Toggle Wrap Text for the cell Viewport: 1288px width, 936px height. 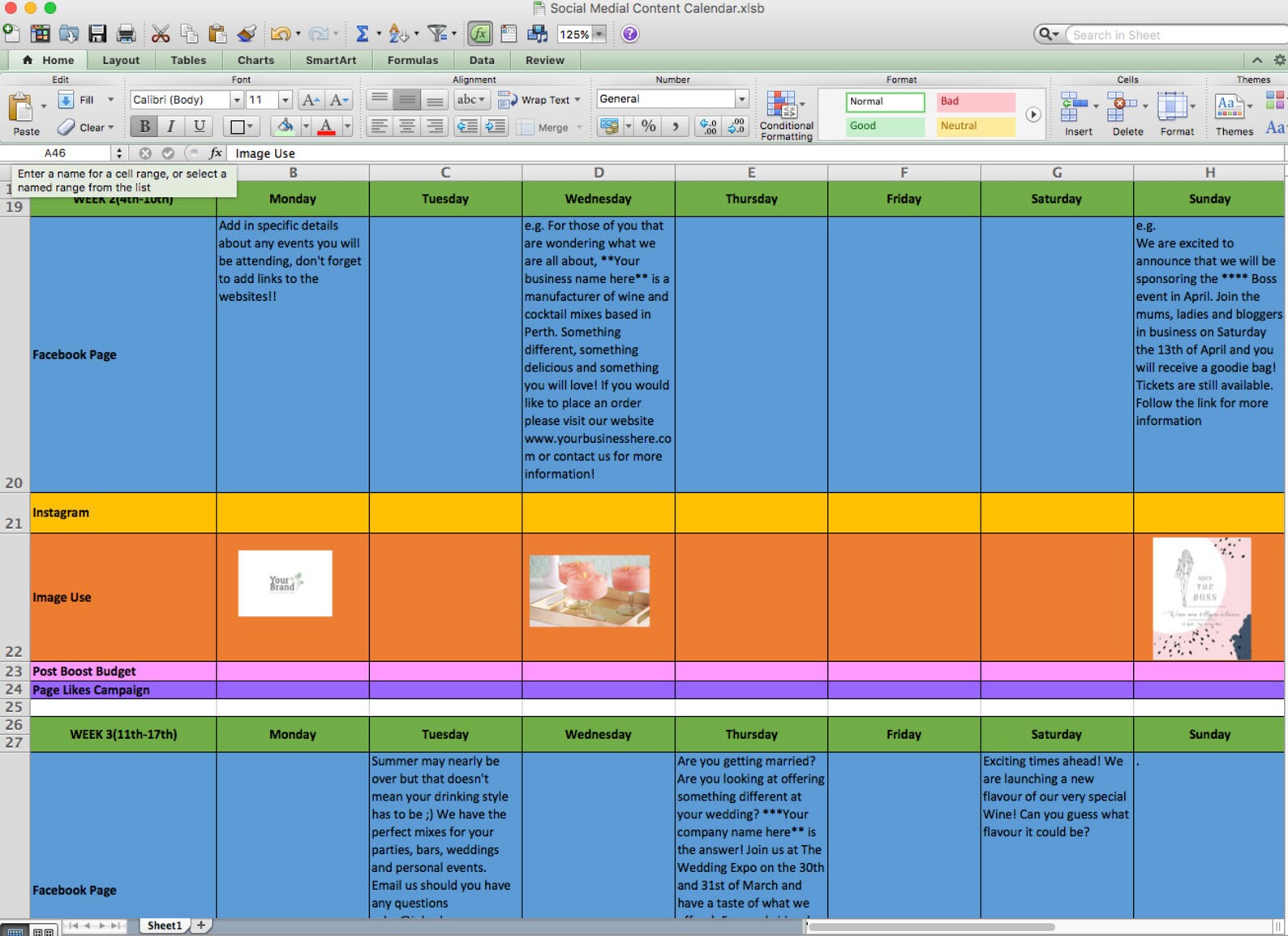(539, 100)
